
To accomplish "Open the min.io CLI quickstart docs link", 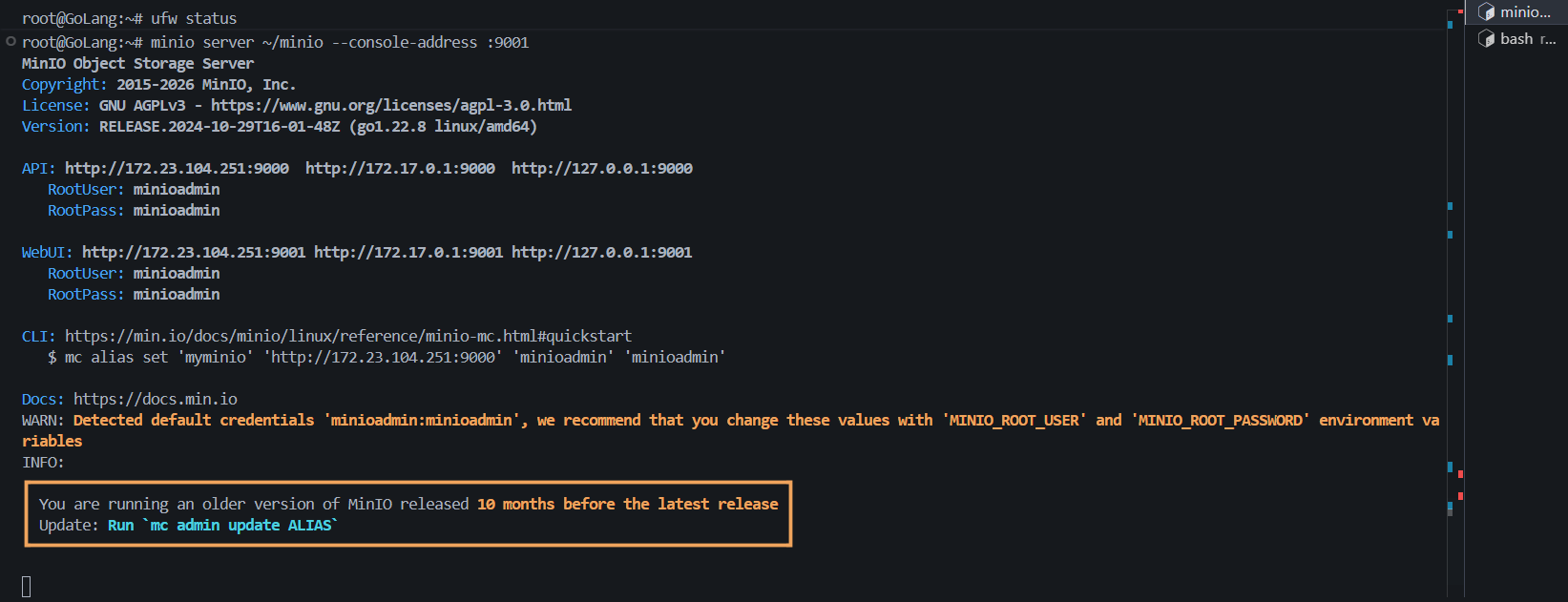I will (348, 337).
